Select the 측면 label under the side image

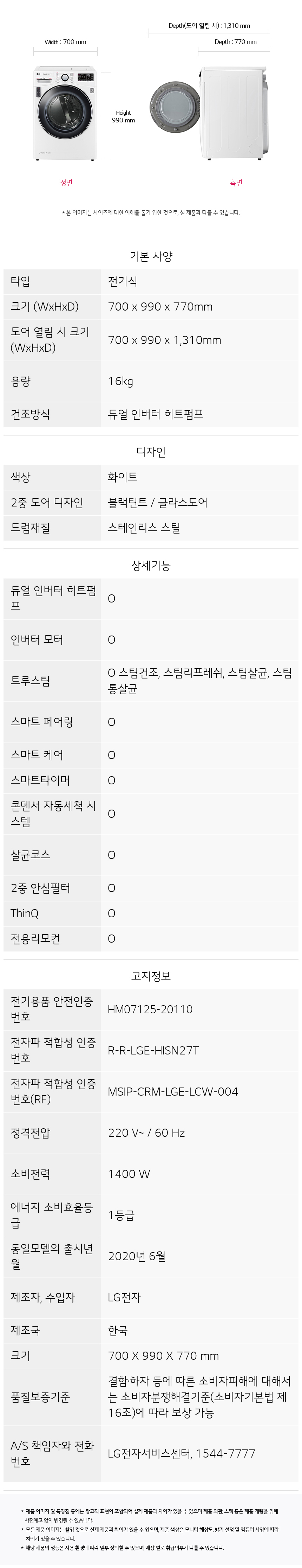(x=236, y=183)
